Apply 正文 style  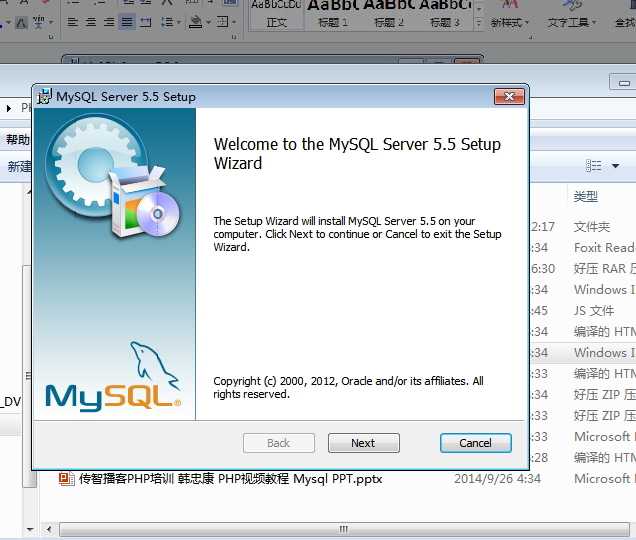pos(276,14)
